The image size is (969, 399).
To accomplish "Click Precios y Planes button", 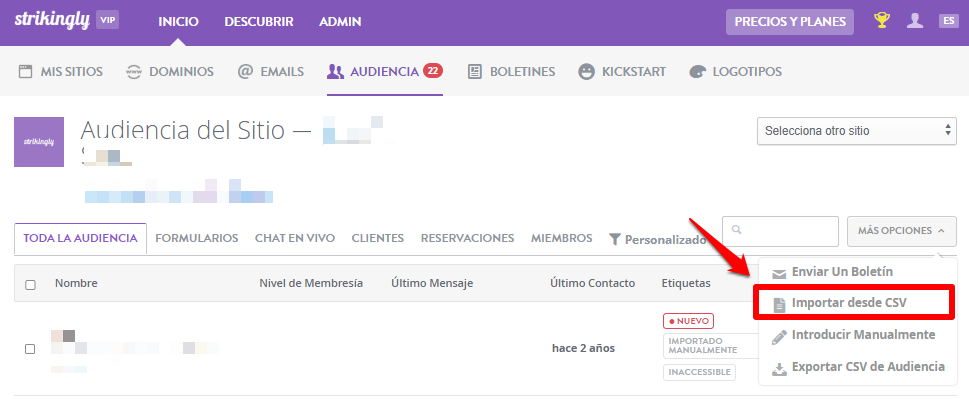I will [x=790, y=22].
